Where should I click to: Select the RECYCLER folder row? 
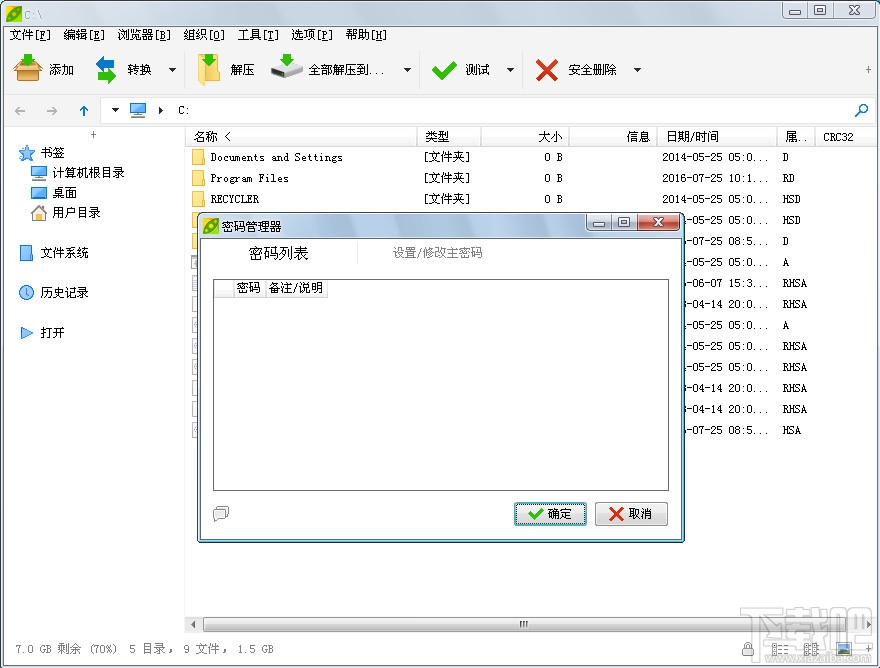(530, 199)
